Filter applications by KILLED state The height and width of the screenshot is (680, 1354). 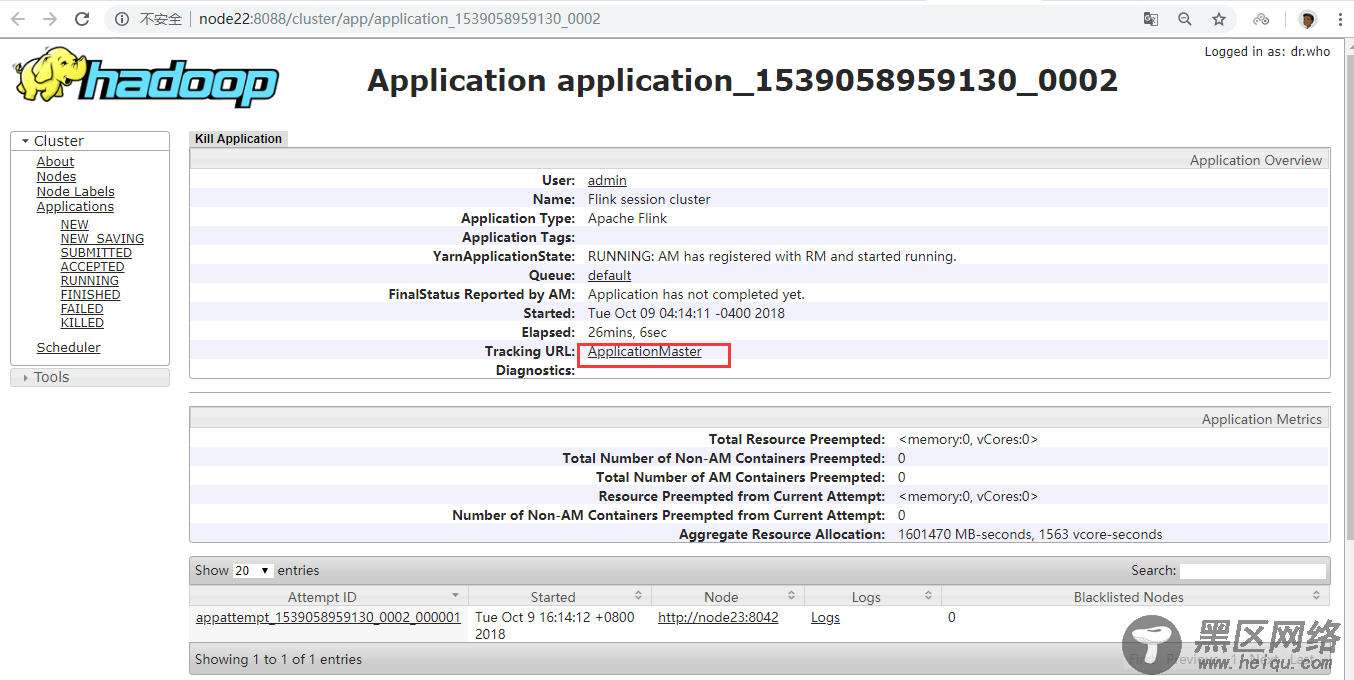[82, 323]
